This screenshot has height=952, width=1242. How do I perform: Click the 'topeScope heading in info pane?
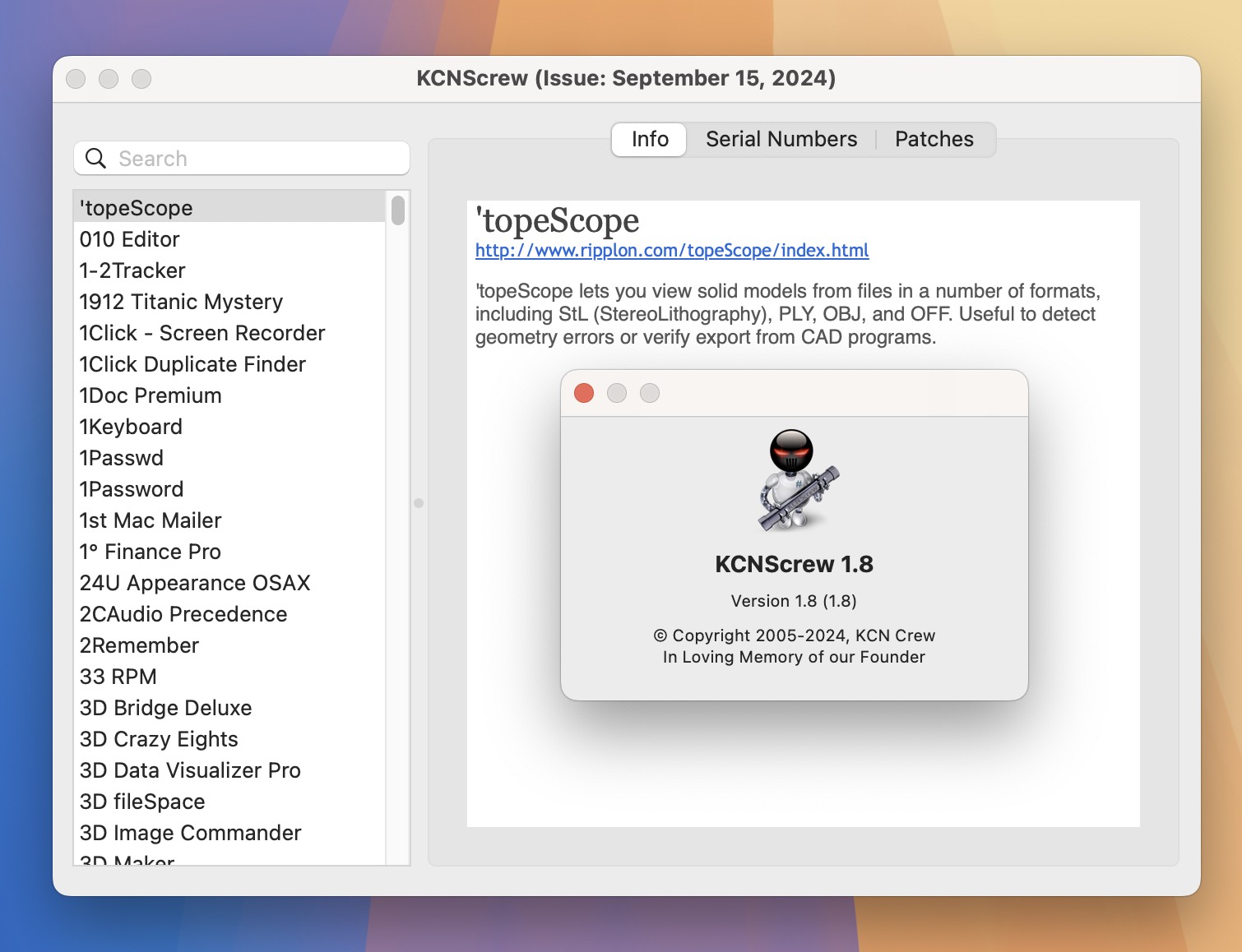point(557,220)
